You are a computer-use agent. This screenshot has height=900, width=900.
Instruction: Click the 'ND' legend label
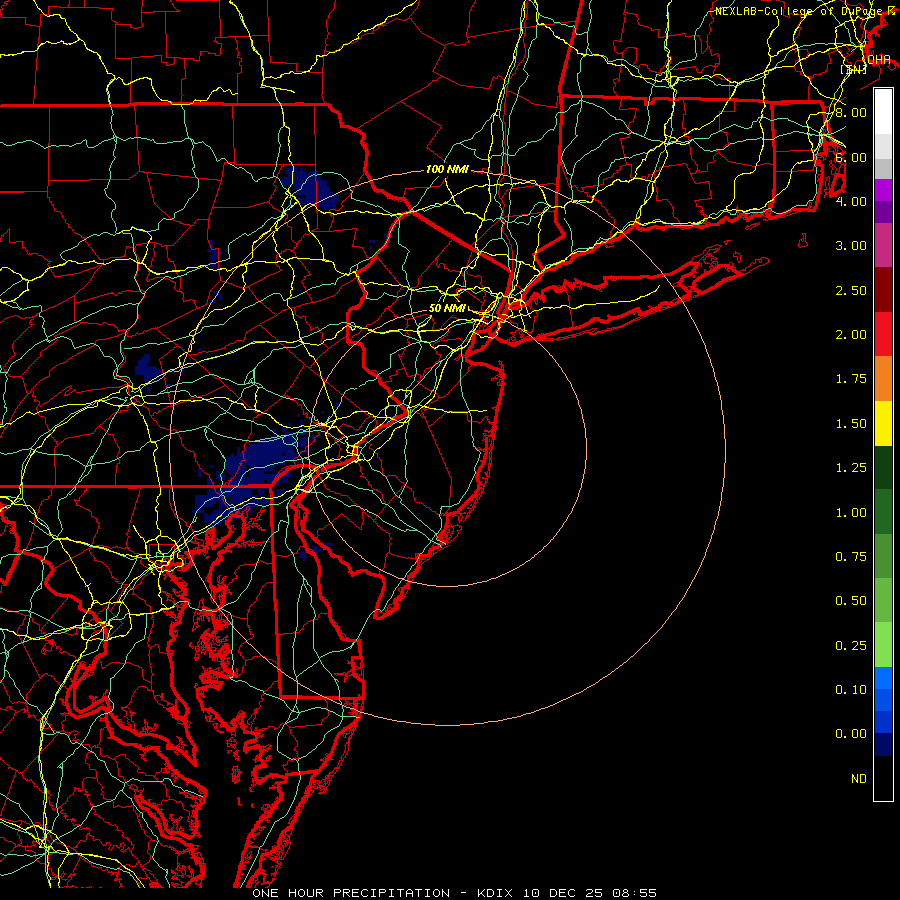(859, 779)
